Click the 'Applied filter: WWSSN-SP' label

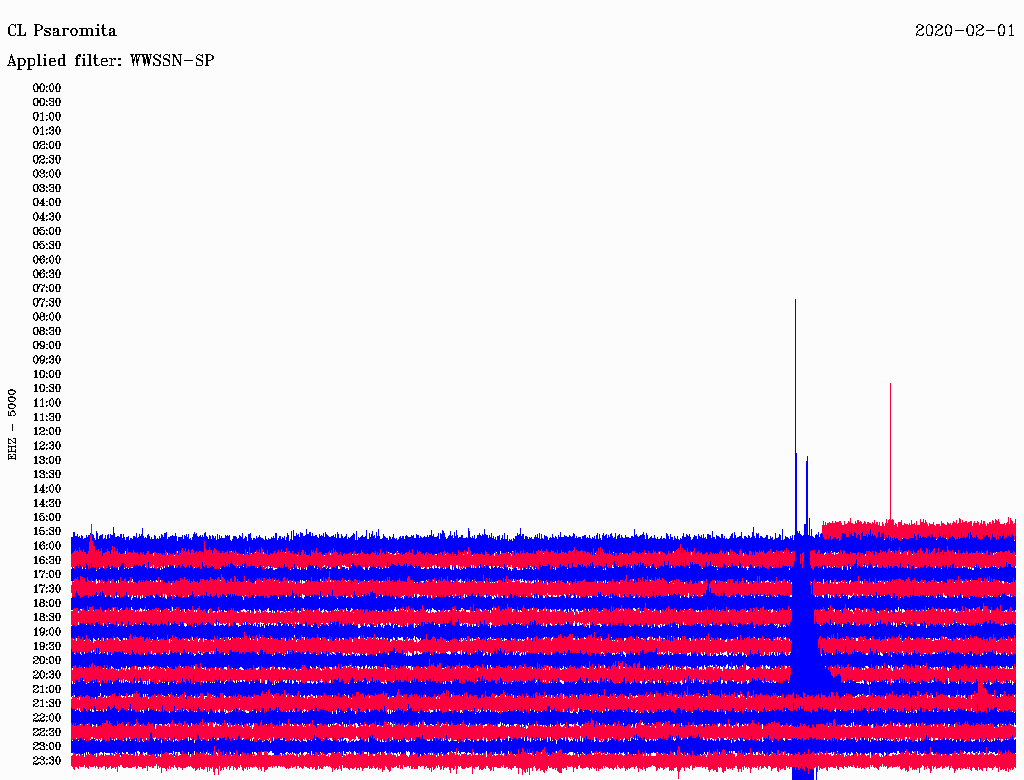(110, 61)
